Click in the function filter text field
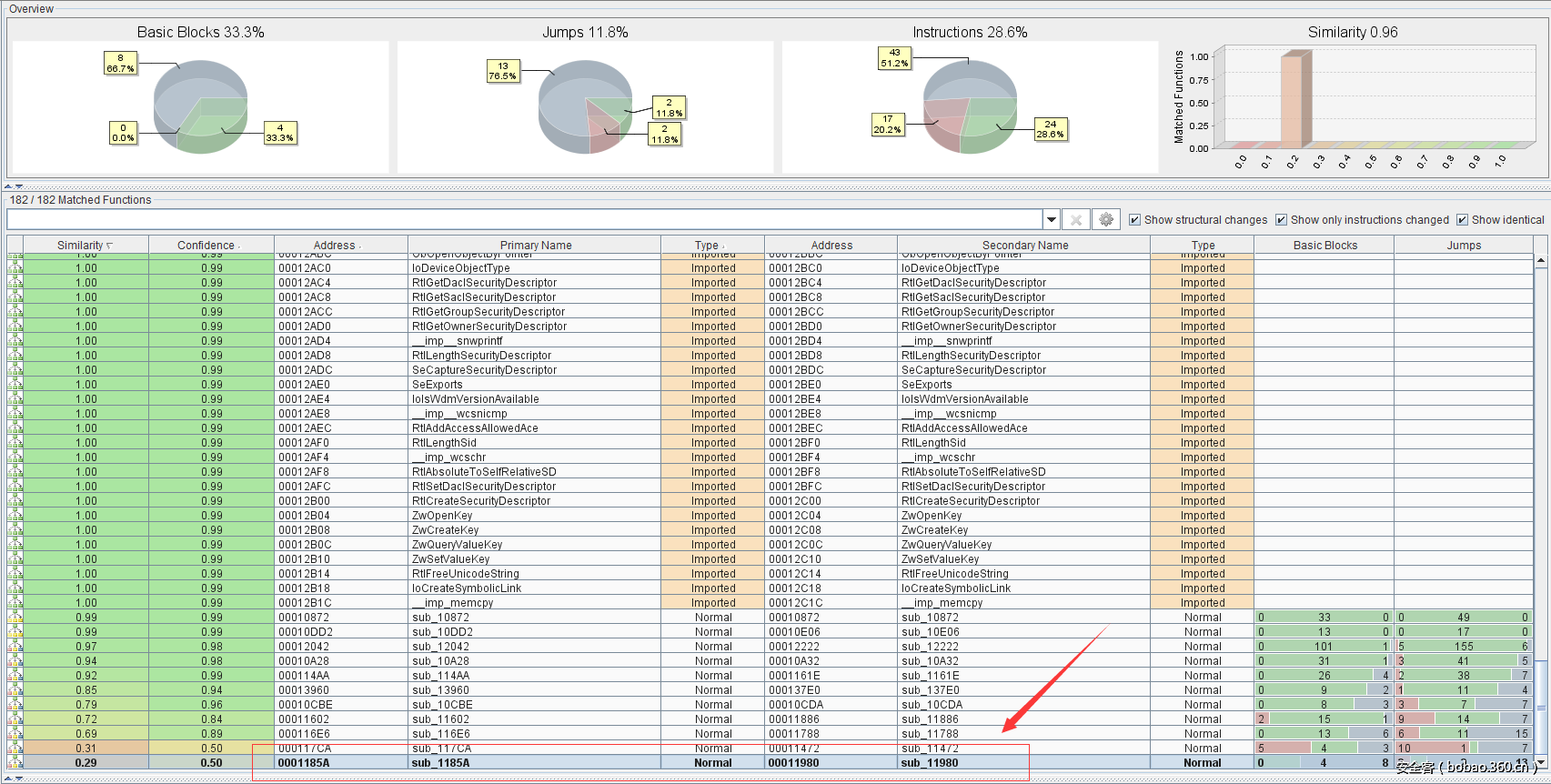Screen dimensions: 1551x784 [523, 219]
